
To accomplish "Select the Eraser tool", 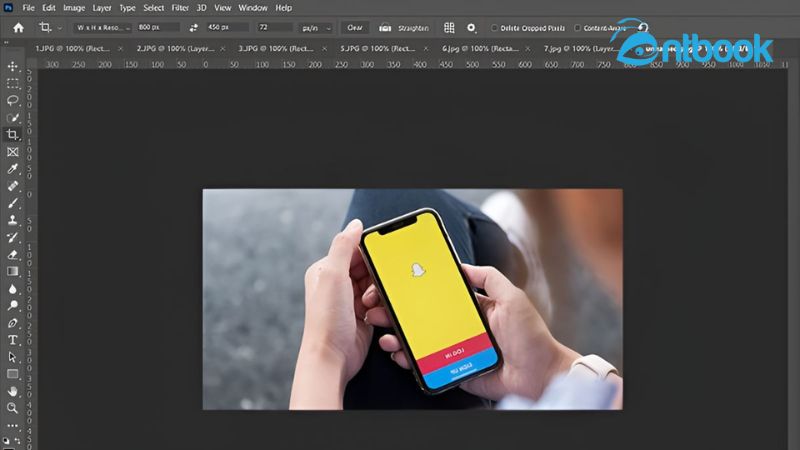I will (12, 255).
